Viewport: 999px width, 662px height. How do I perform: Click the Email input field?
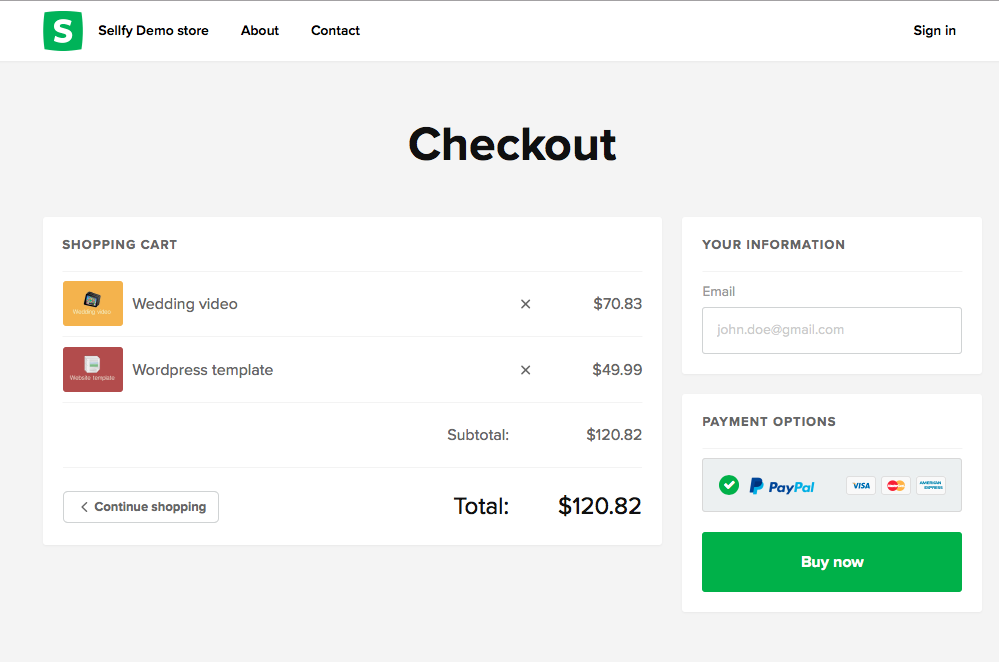831,330
